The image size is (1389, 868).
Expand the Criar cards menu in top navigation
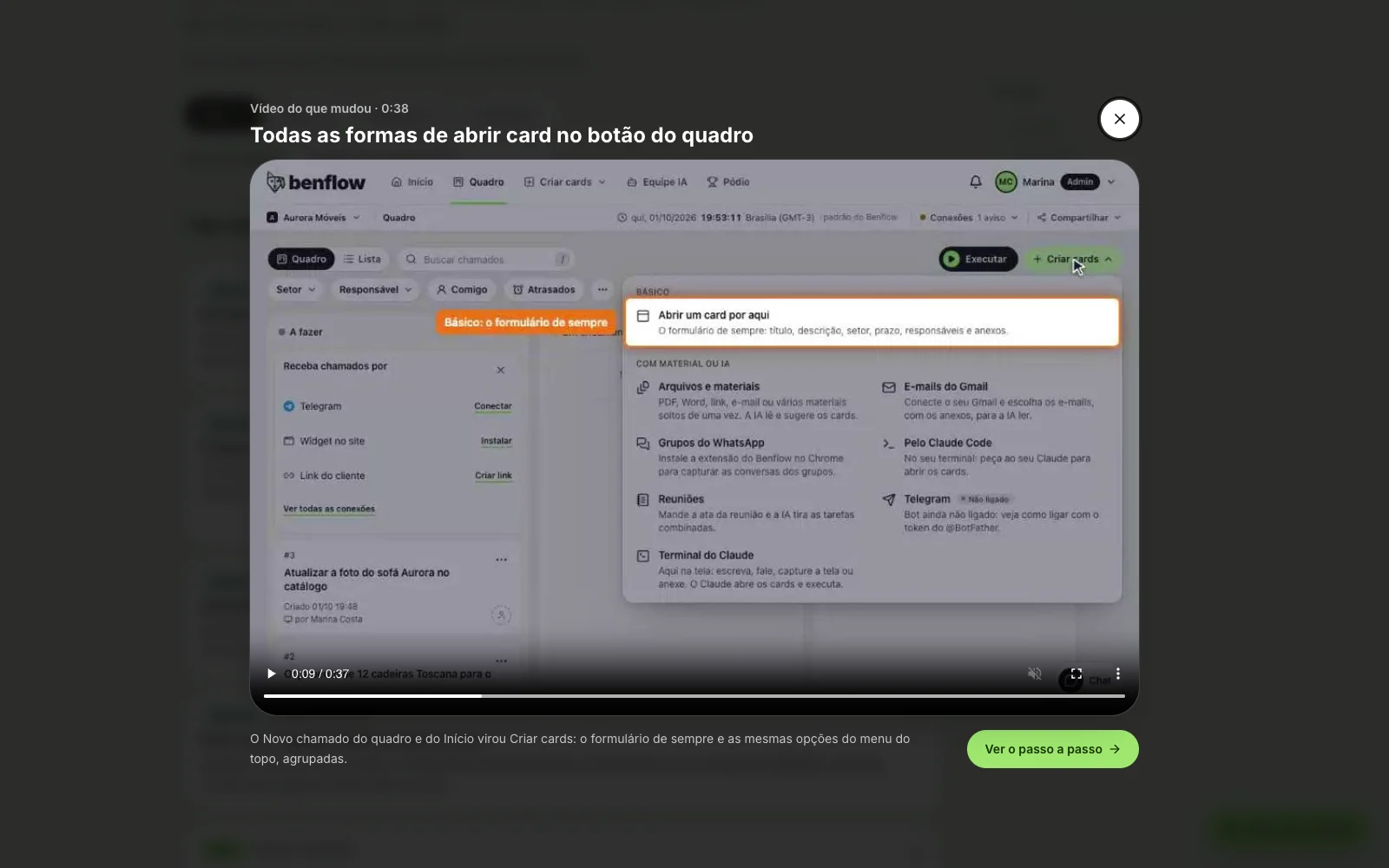[x=565, y=182]
